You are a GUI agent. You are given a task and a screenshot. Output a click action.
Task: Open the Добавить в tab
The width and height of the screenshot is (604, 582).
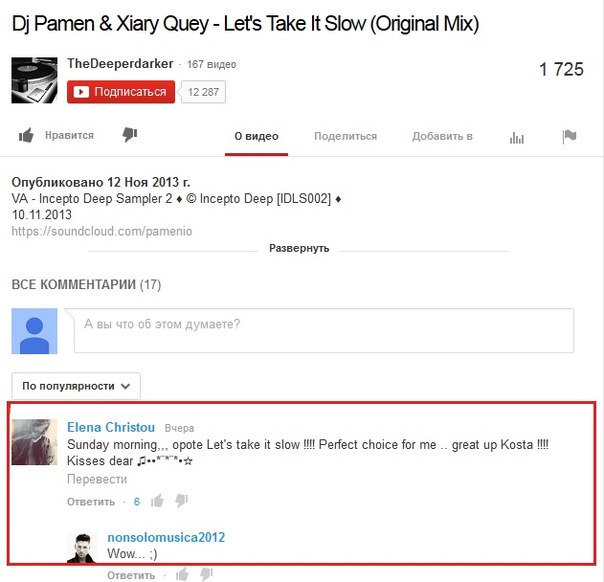[442, 136]
